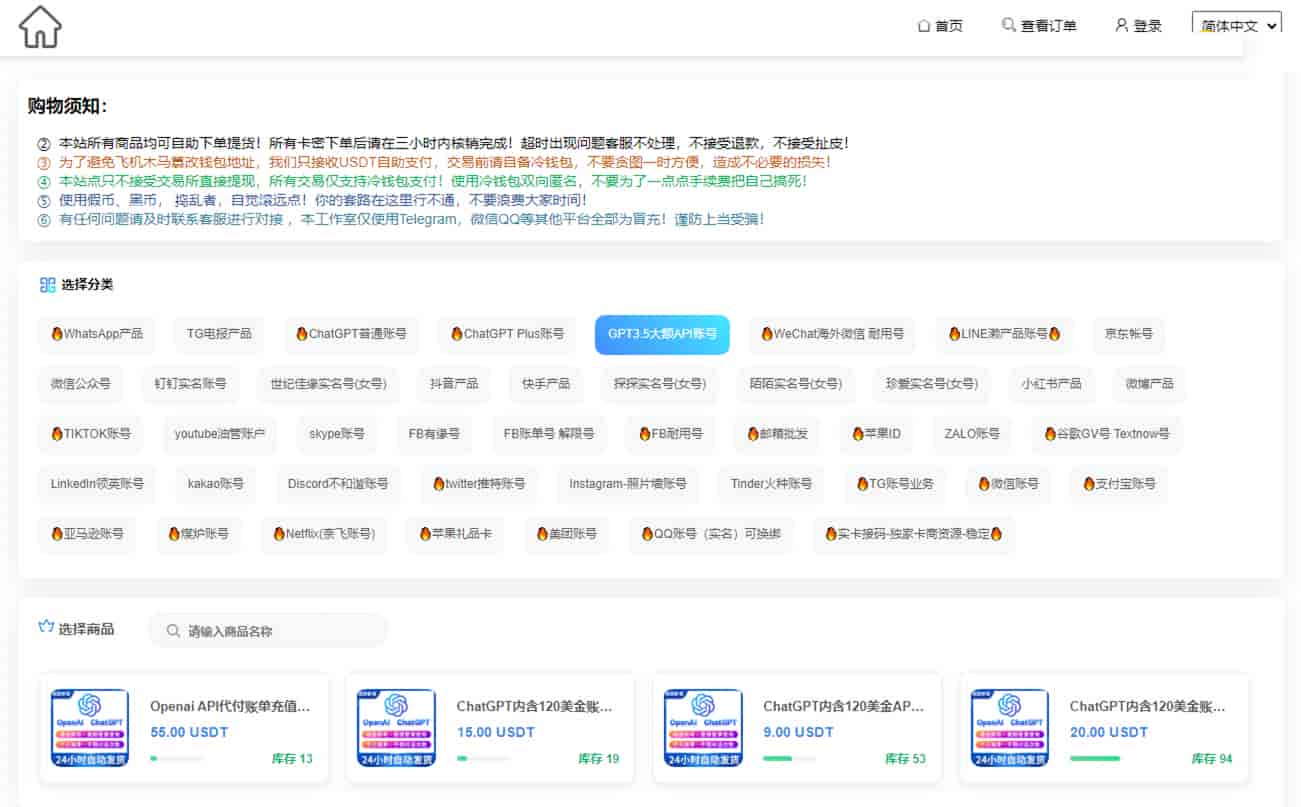Click the house logo icon at top-left

[x=40, y=27]
